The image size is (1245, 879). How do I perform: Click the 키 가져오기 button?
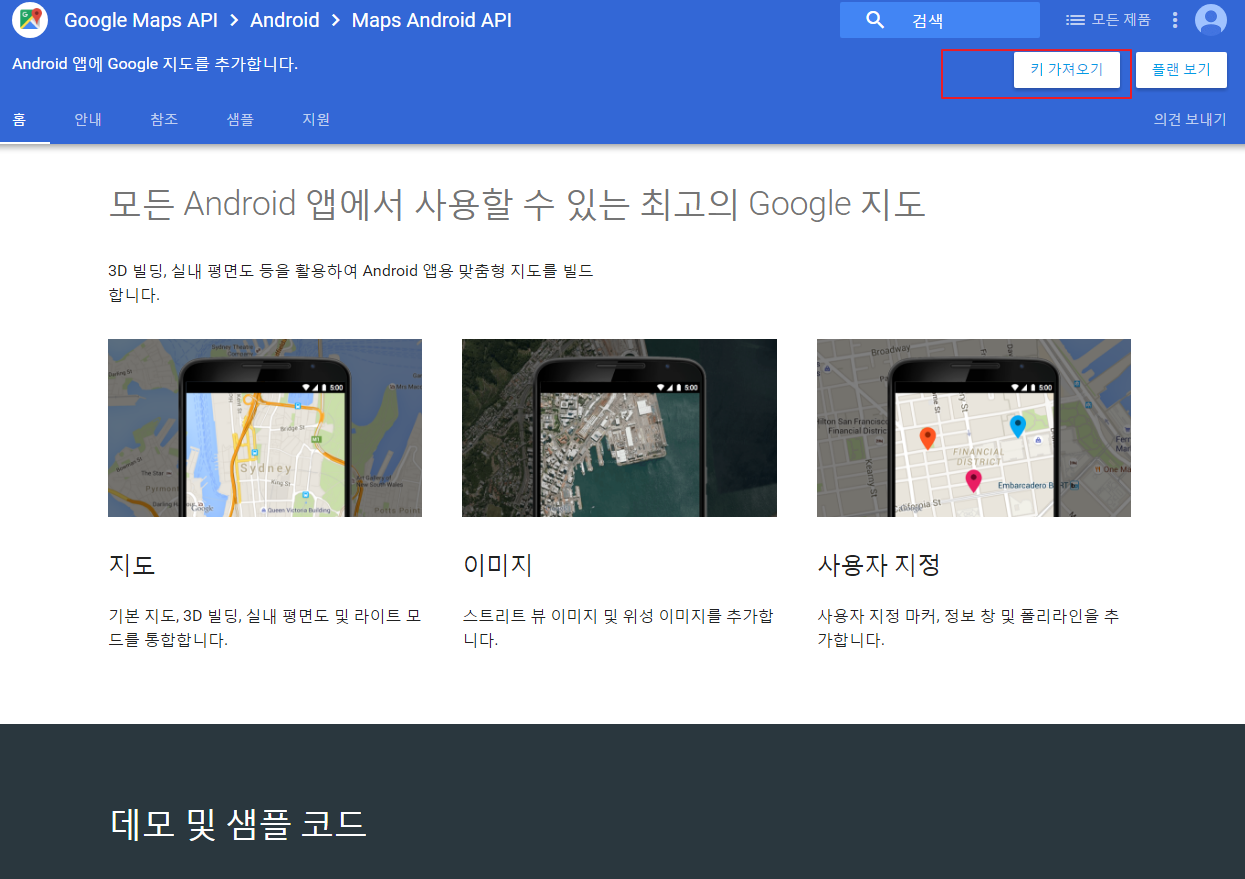pos(1066,70)
